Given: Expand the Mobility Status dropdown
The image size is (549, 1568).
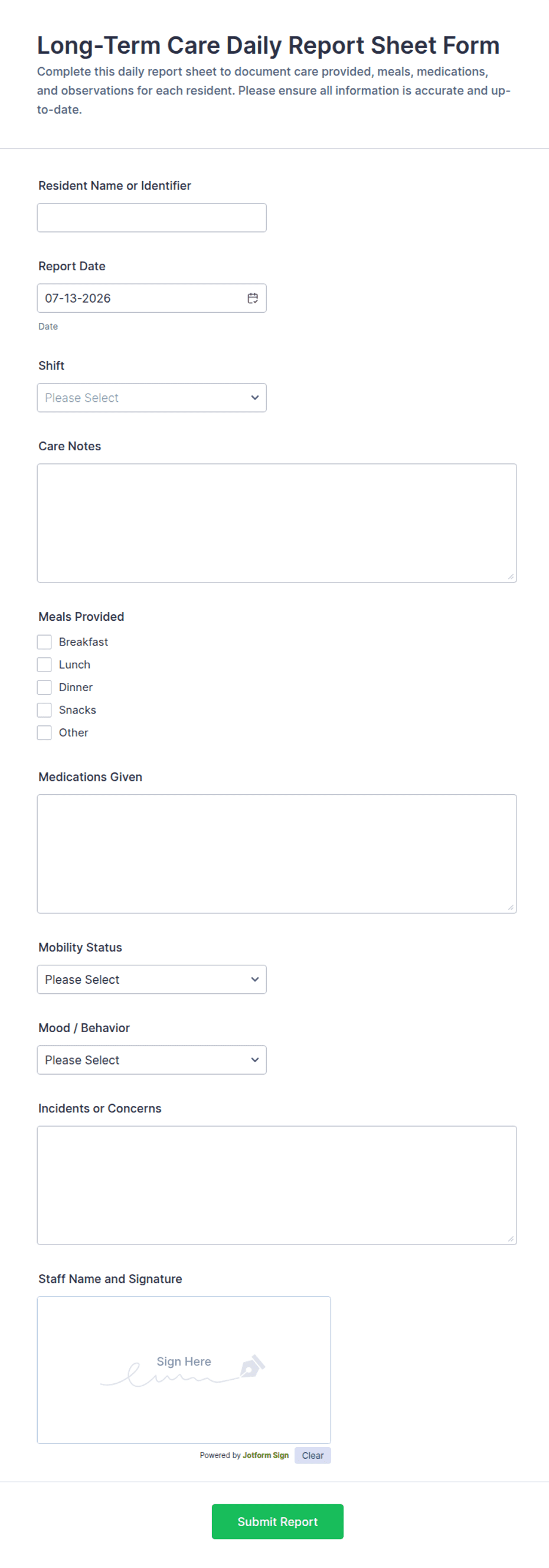Looking at the screenshot, I should pos(152,980).
